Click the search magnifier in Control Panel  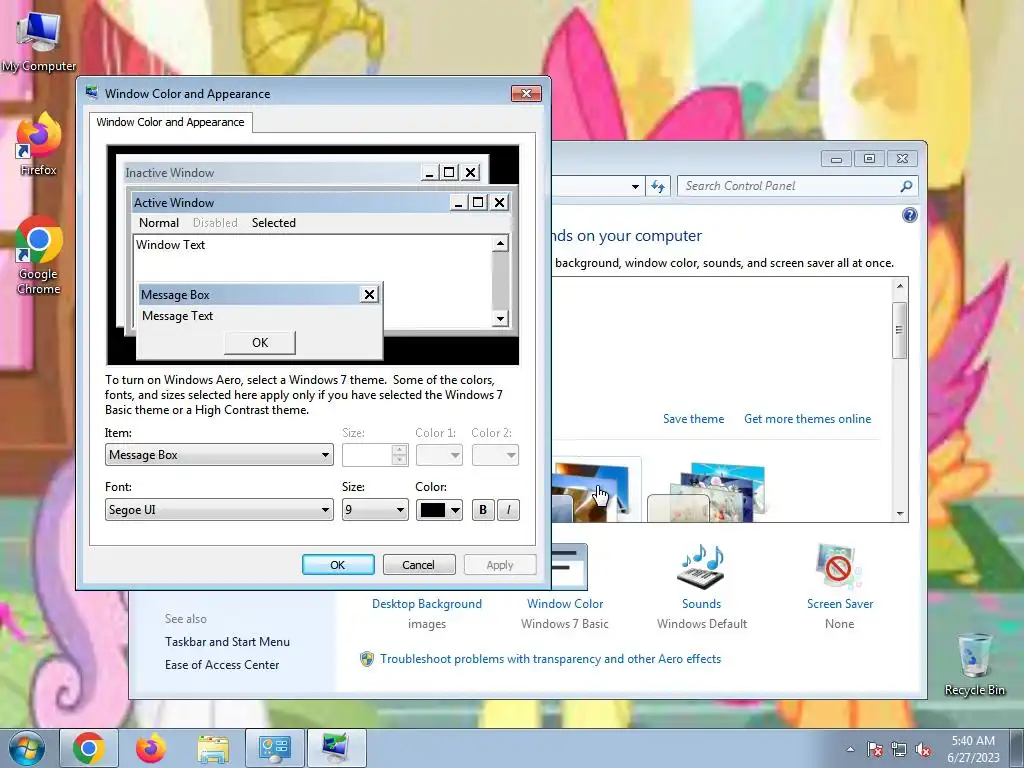pyautogui.click(x=906, y=186)
